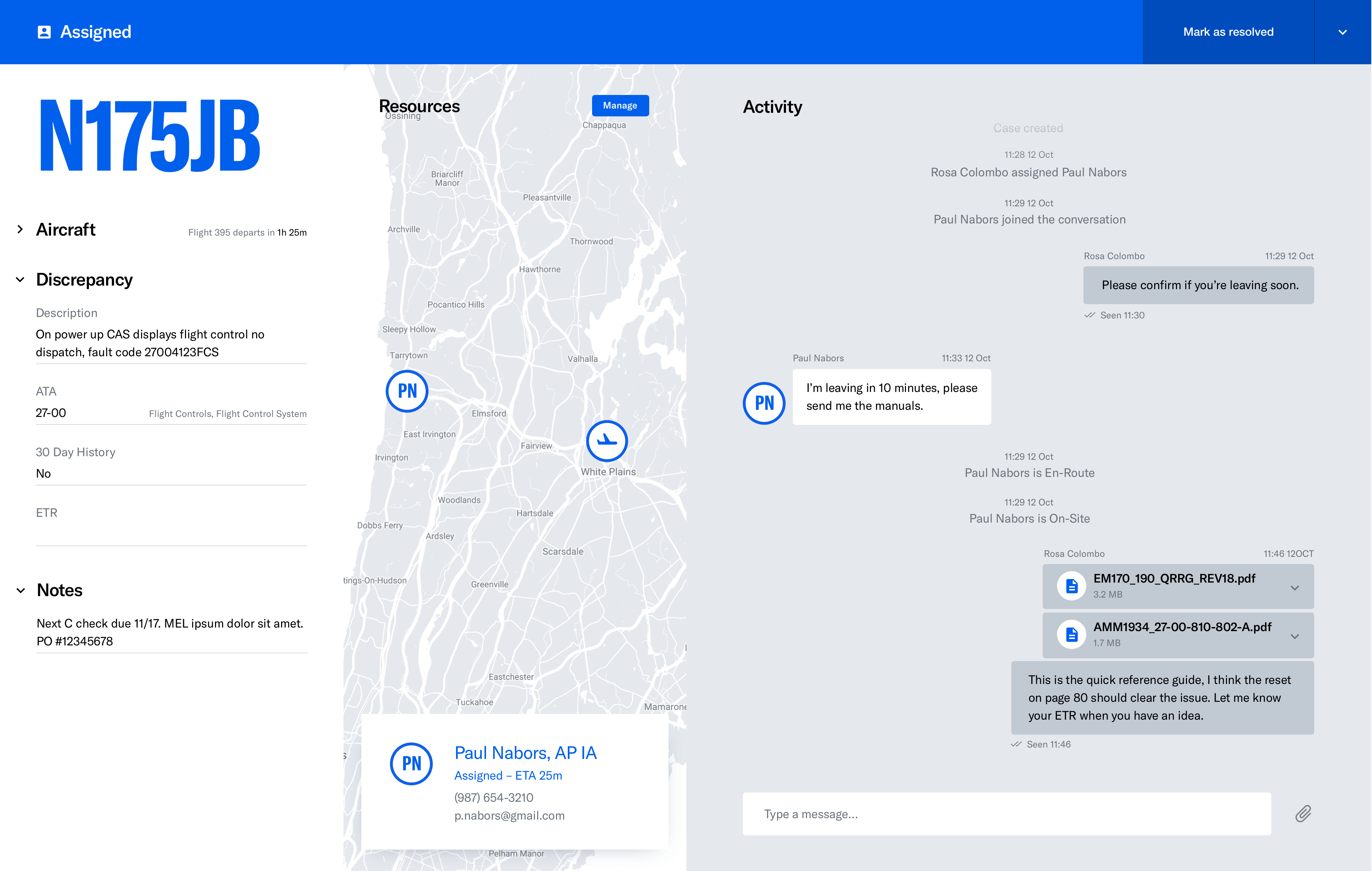The height and width of the screenshot is (871, 1372).
Task: Click PN avatar in resource contact card
Action: point(411,763)
